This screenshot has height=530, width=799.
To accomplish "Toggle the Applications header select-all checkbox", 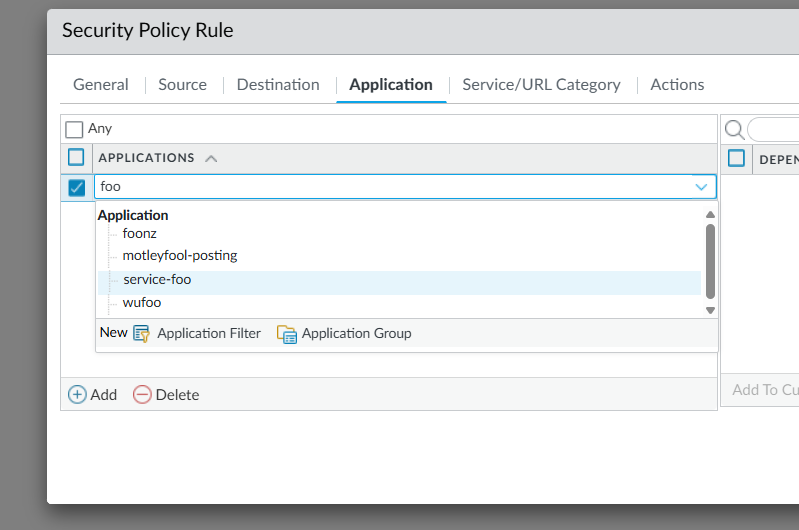I will [x=77, y=157].
